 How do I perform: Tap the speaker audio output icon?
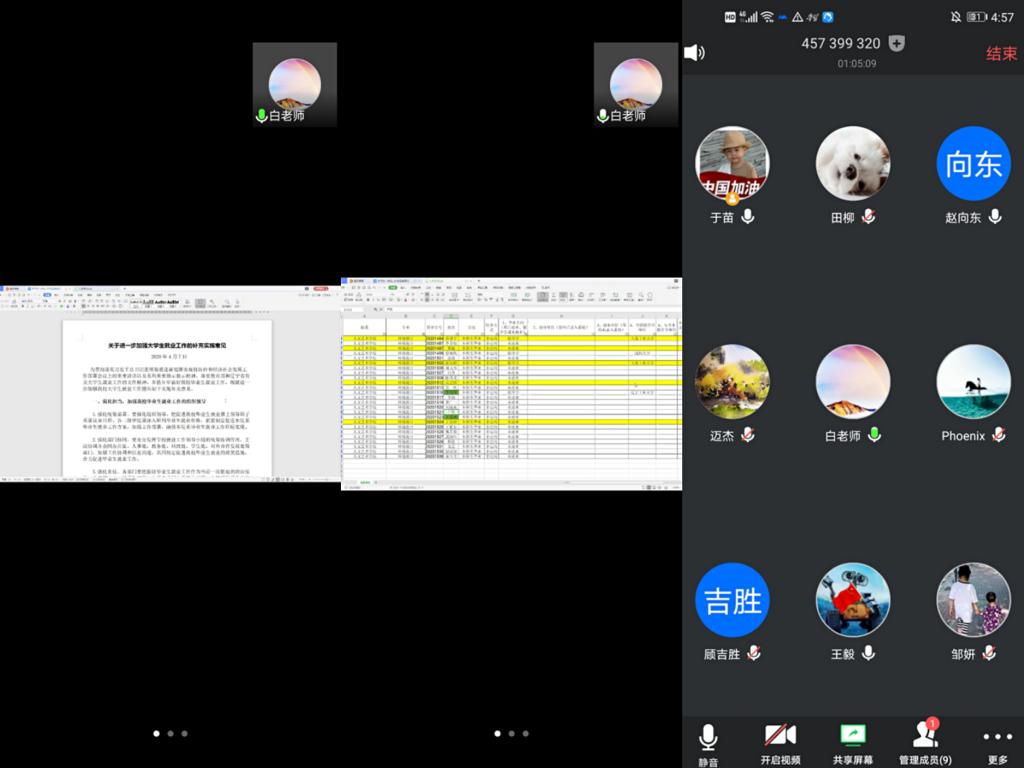point(694,52)
